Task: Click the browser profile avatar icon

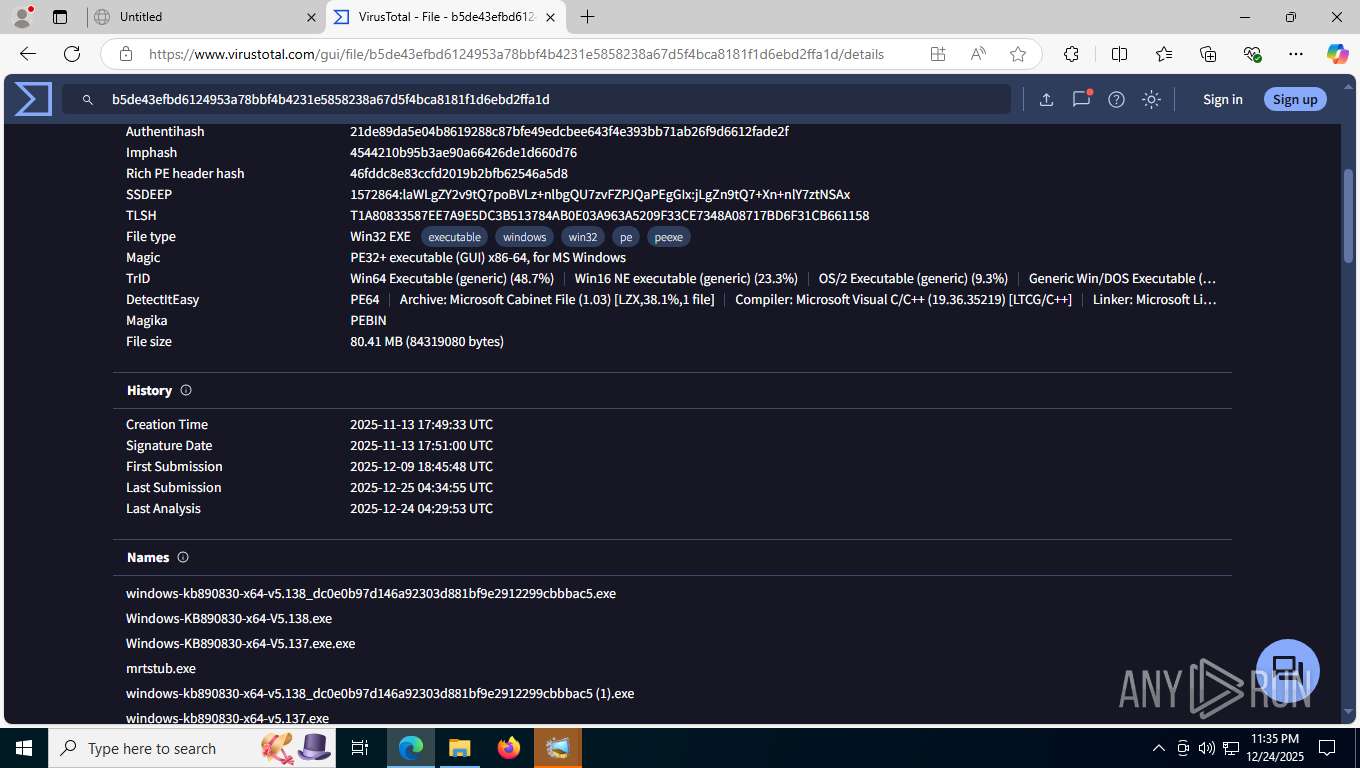Action: 21,17
